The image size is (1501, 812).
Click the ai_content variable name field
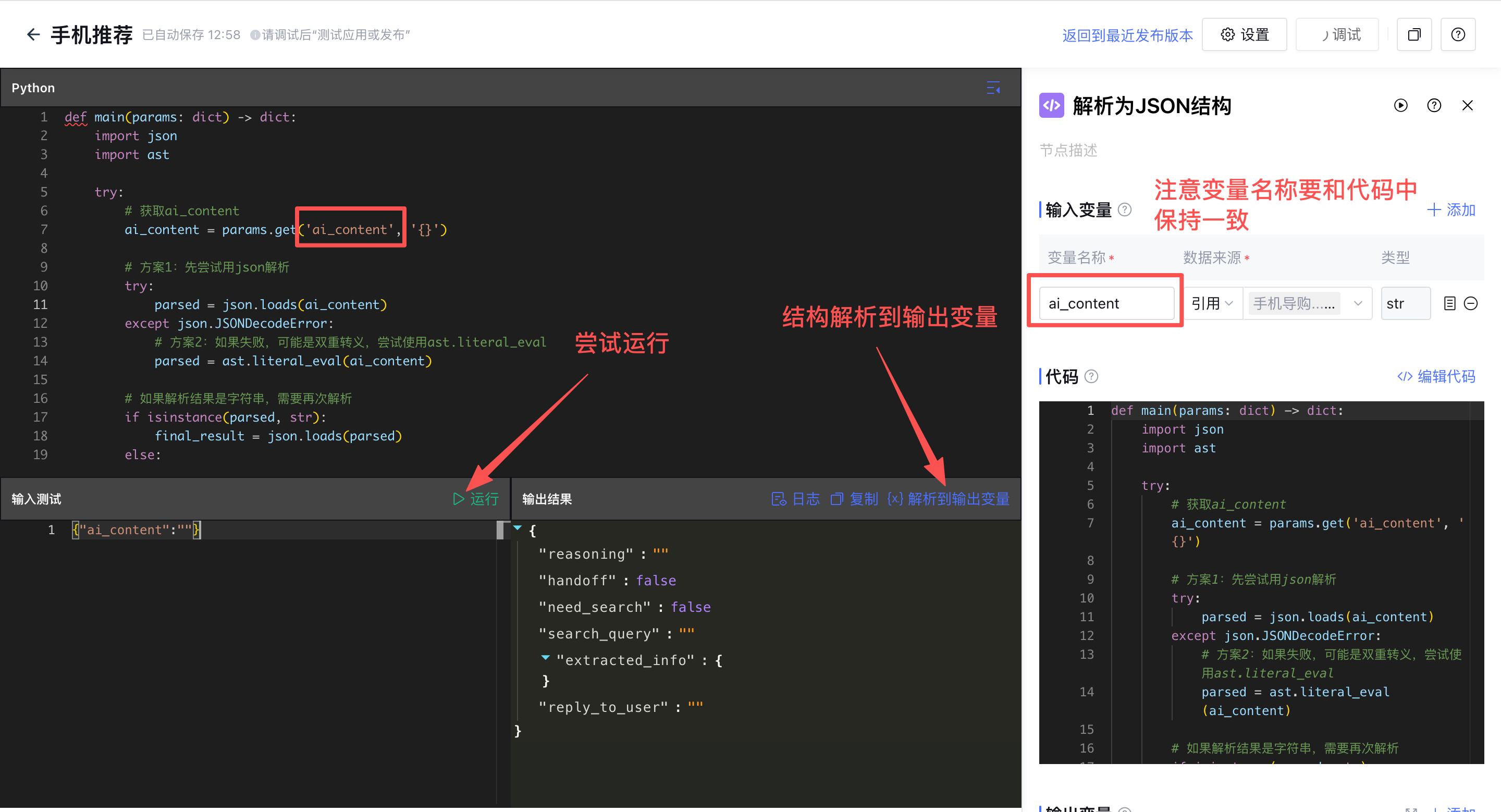[1106, 303]
